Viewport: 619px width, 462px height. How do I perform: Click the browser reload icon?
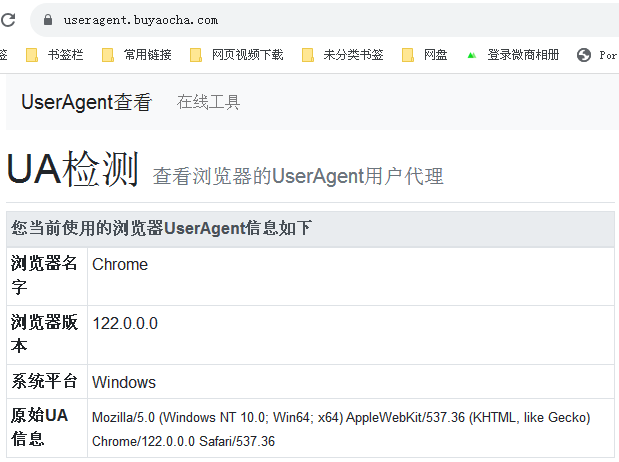click(8, 20)
